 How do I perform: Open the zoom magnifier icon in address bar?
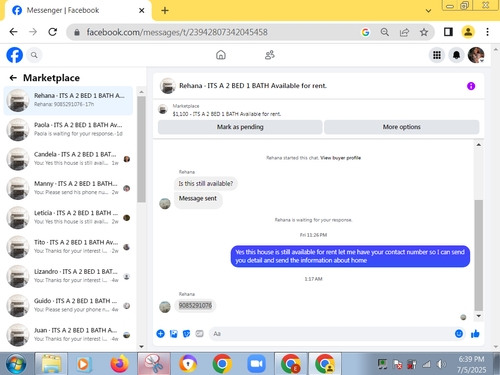point(385,32)
